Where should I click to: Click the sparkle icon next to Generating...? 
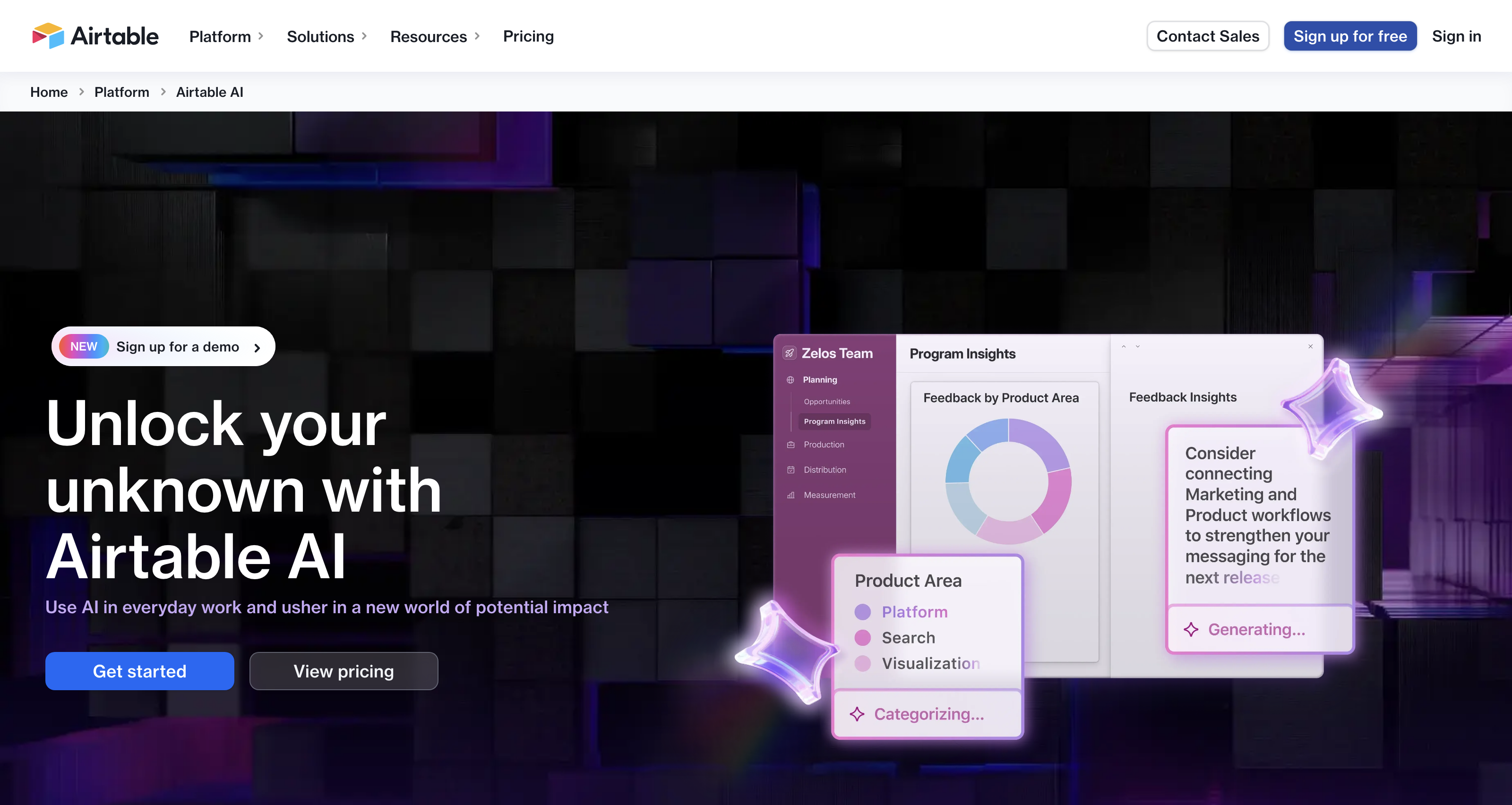point(1191,630)
